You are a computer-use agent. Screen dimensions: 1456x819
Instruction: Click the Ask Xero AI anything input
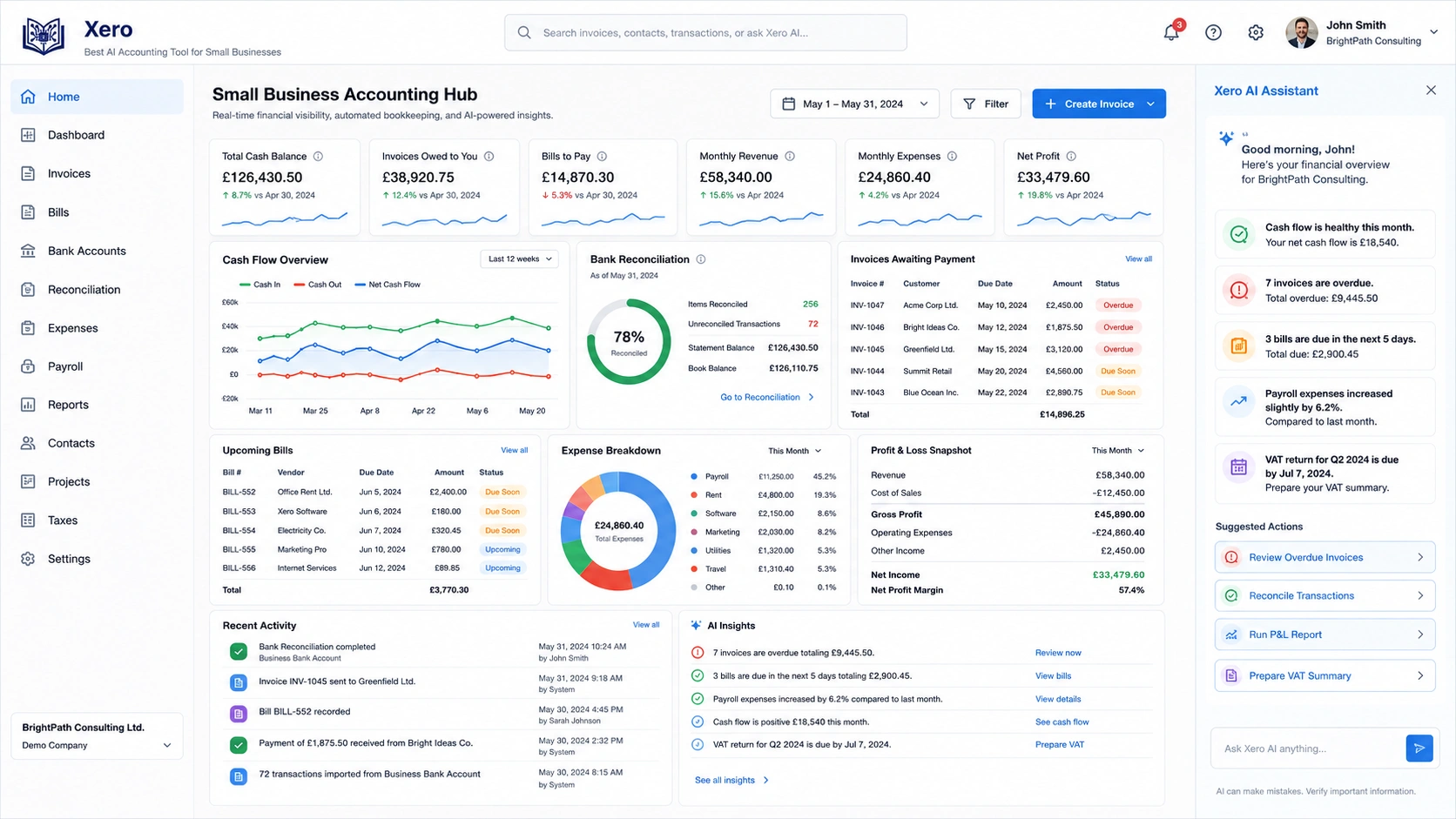click(1307, 749)
